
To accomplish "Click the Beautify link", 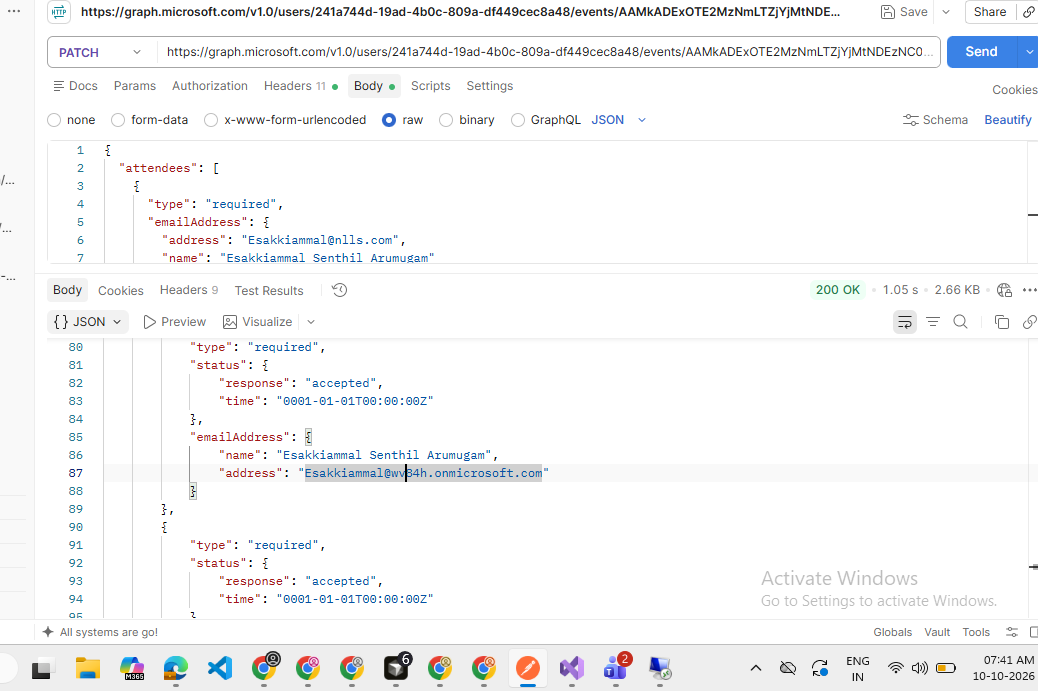I will click(1008, 120).
